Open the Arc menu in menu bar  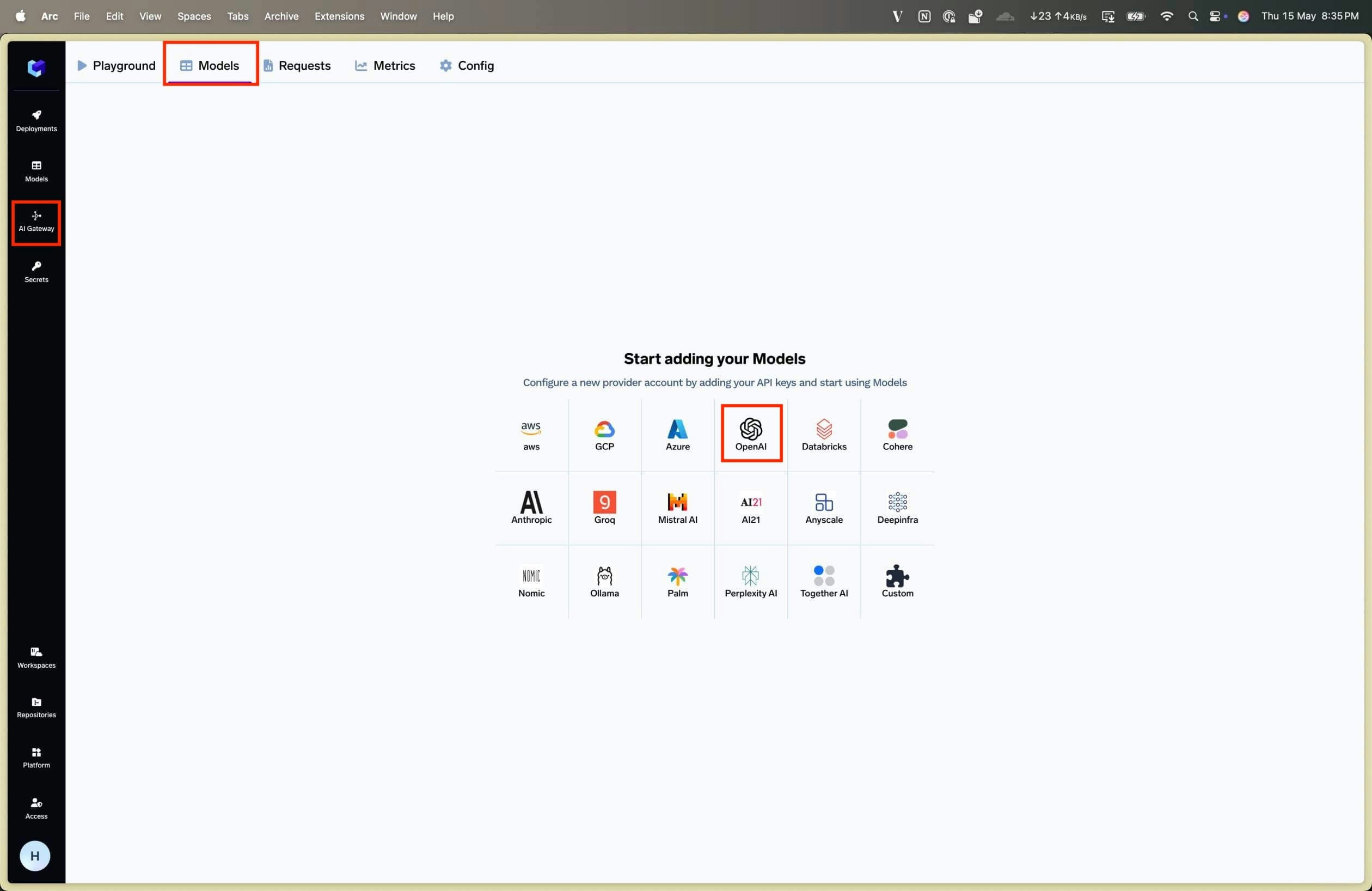pyautogui.click(x=50, y=16)
